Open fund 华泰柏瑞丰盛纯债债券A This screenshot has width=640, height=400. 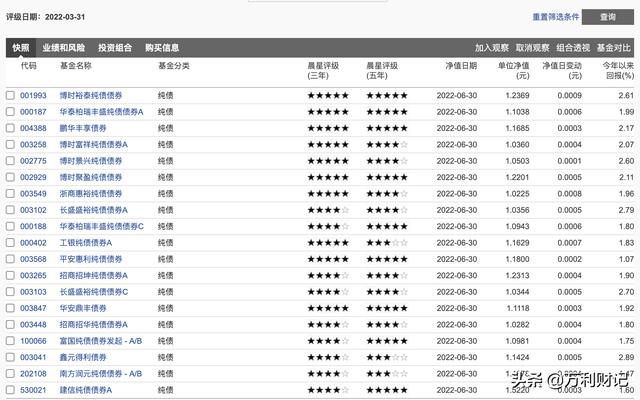102,112
